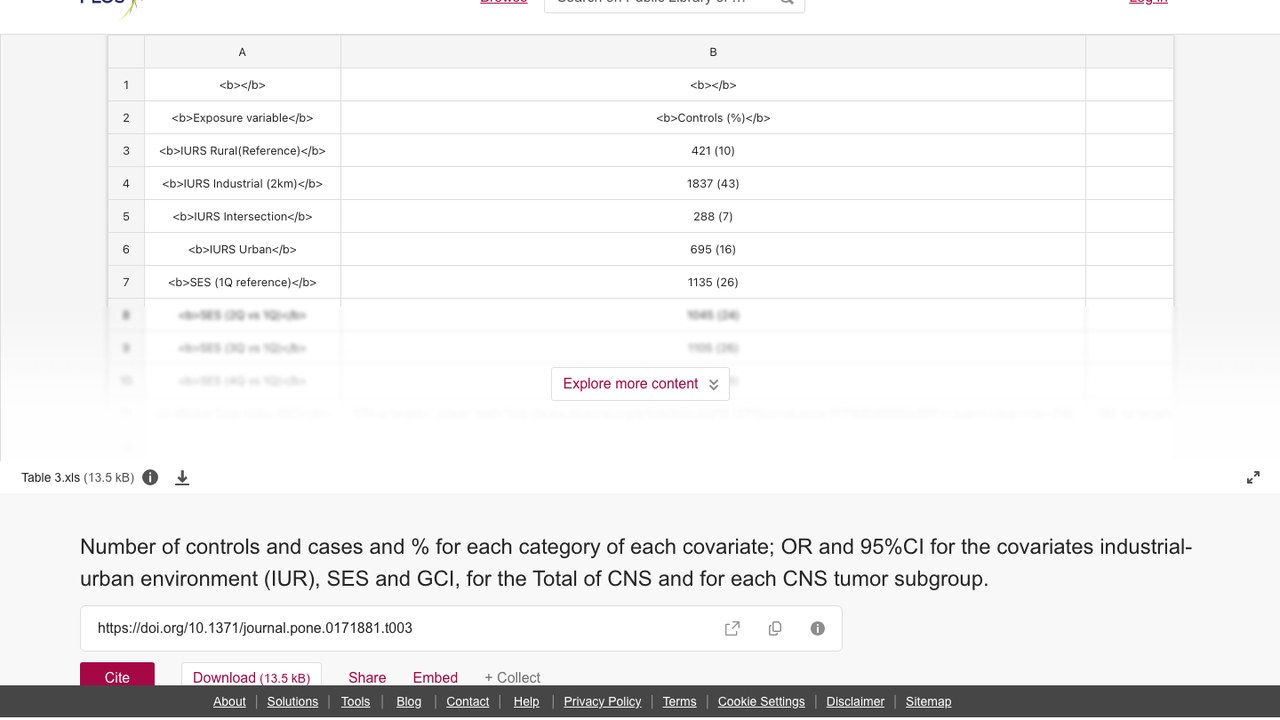
Task: Click the + Collect option
Action: (x=512, y=677)
